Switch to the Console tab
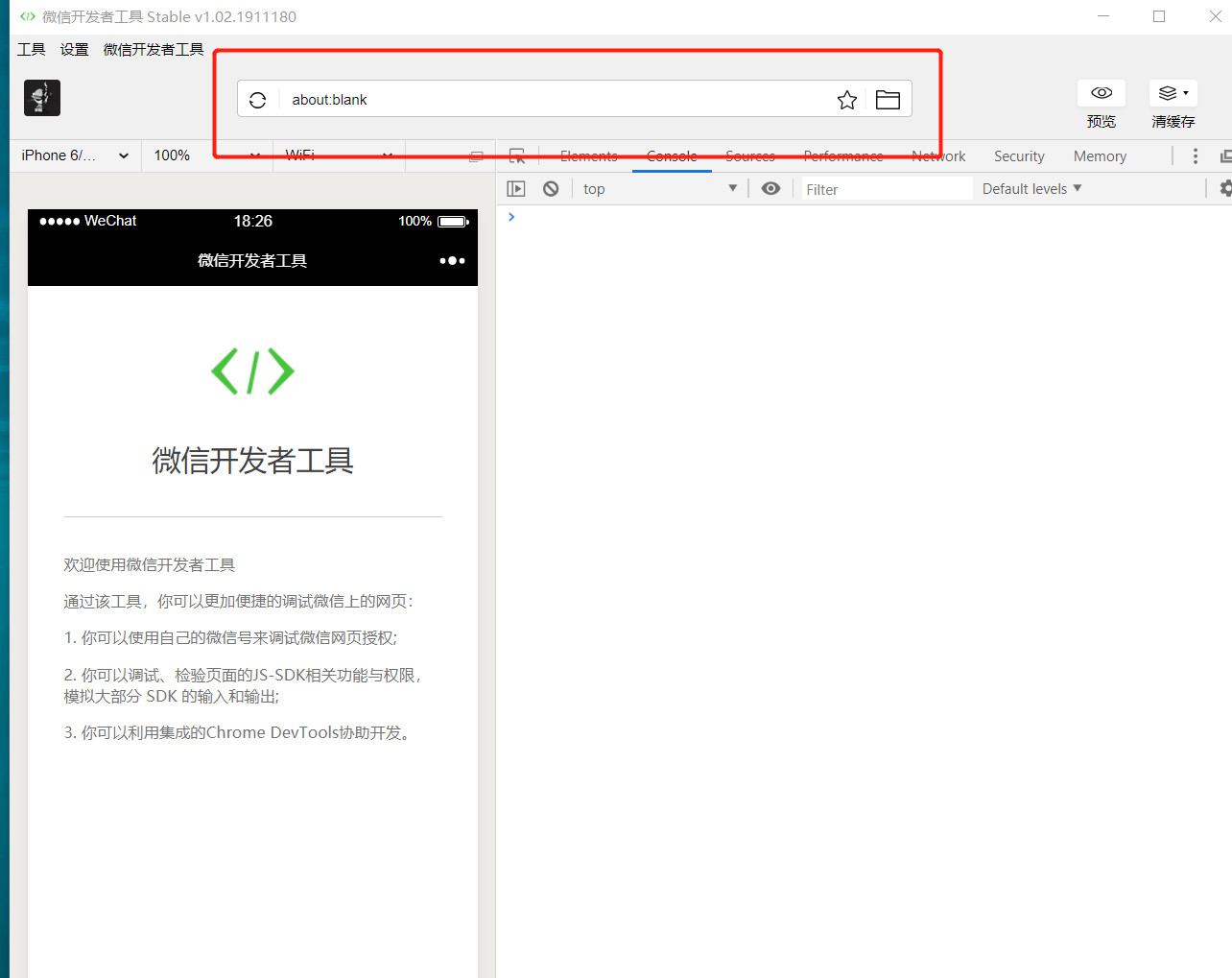The height and width of the screenshot is (978, 1232). coord(672,156)
